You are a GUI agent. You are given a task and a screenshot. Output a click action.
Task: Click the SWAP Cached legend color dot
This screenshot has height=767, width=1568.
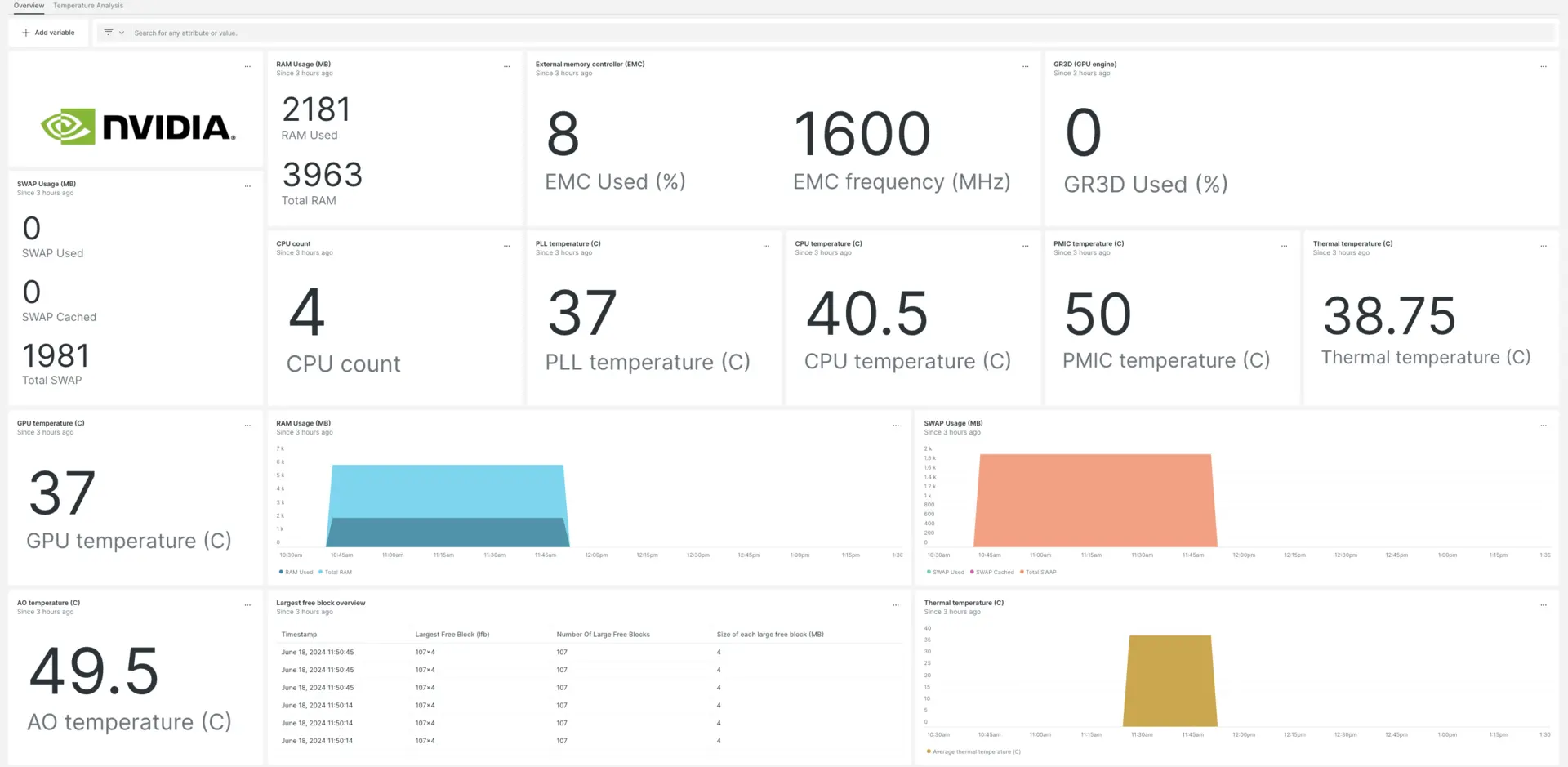[x=972, y=572]
